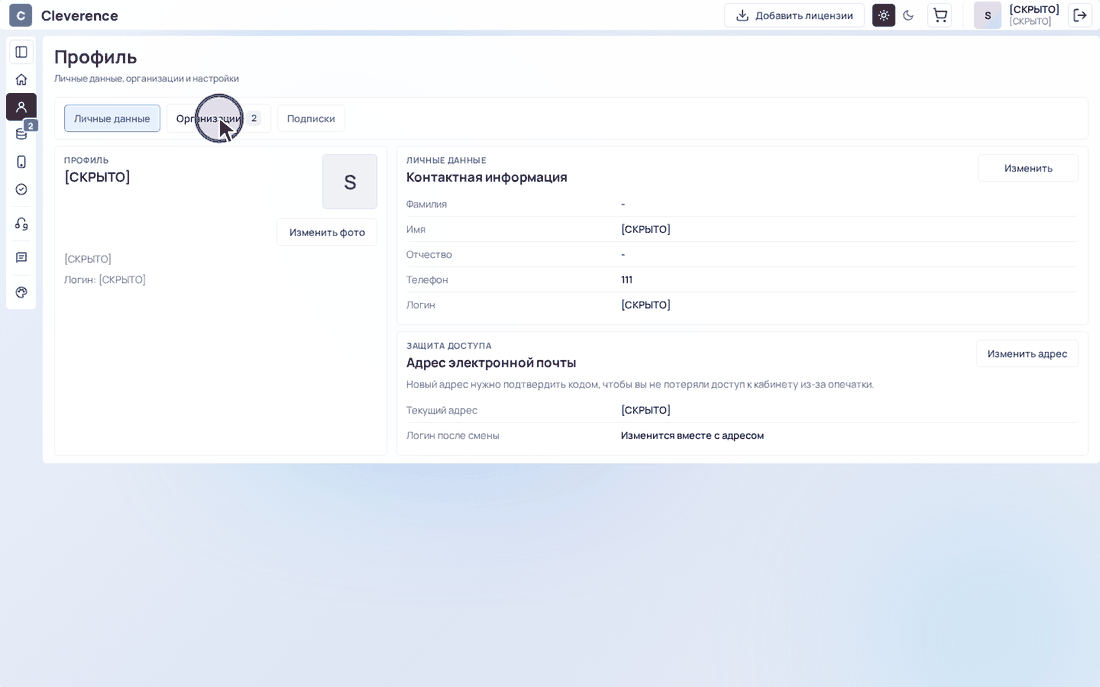Click the Фамилия field label
This screenshot has width=1100, height=687.
[427, 204]
